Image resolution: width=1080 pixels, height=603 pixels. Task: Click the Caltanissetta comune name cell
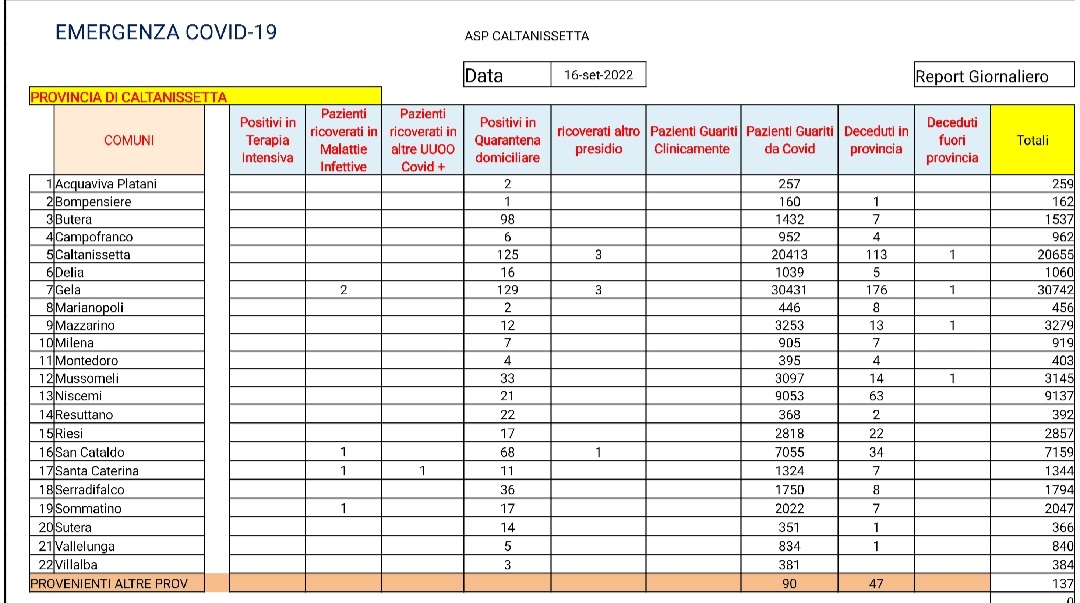[x=129, y=254]
